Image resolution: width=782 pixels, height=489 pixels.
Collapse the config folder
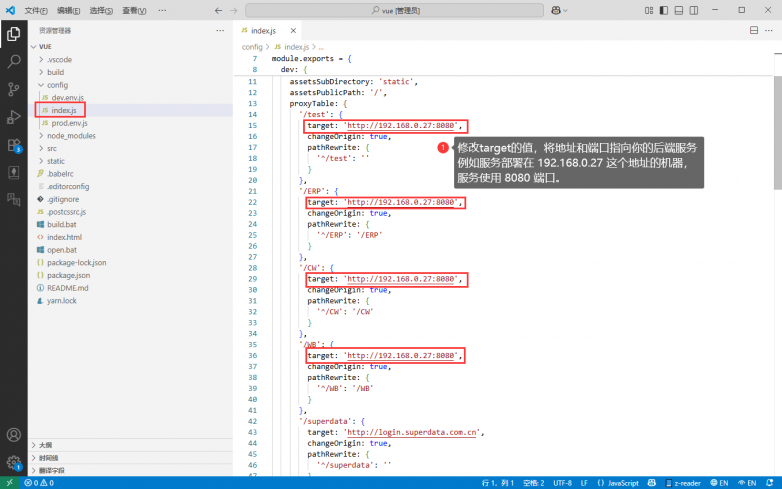pos(56,85)
